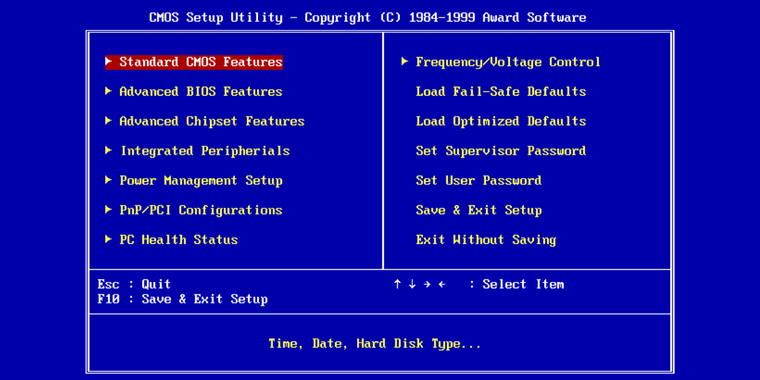Viewport: 760px width, 380px height.
Task: Open Advanced BIOS Features menu
Action: click(x=201, y=92)
